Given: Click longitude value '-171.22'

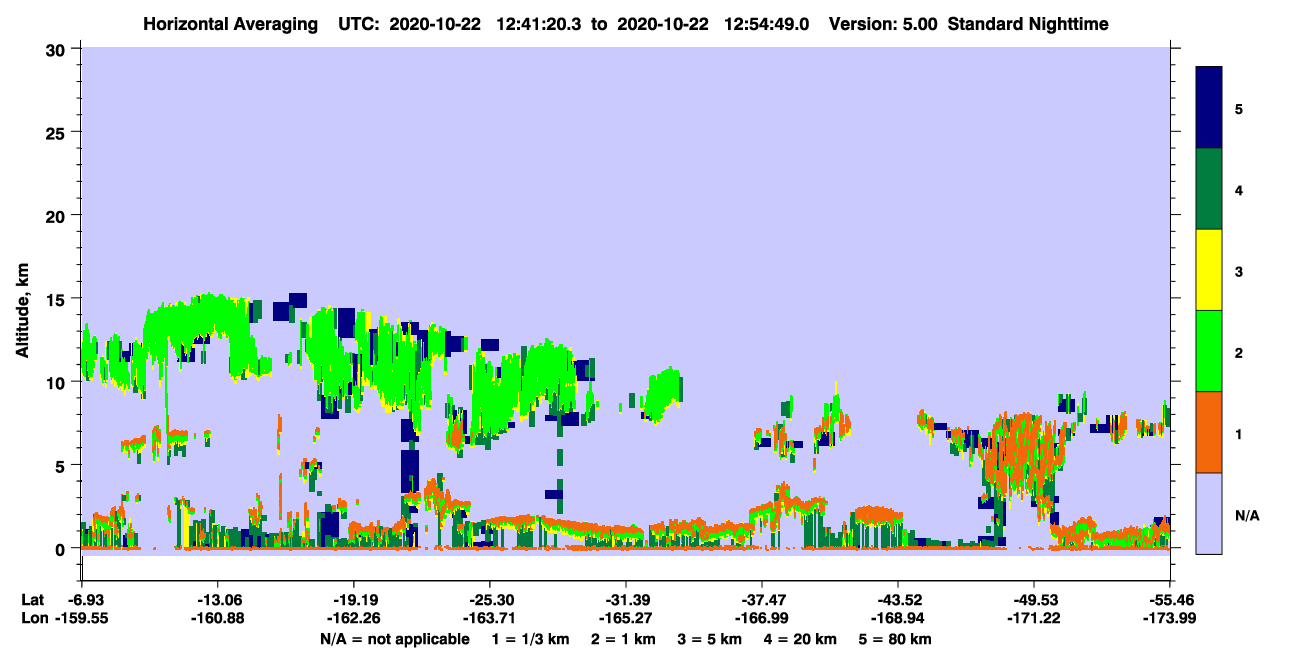Looking at the screenshot, I should point(1034,619).
